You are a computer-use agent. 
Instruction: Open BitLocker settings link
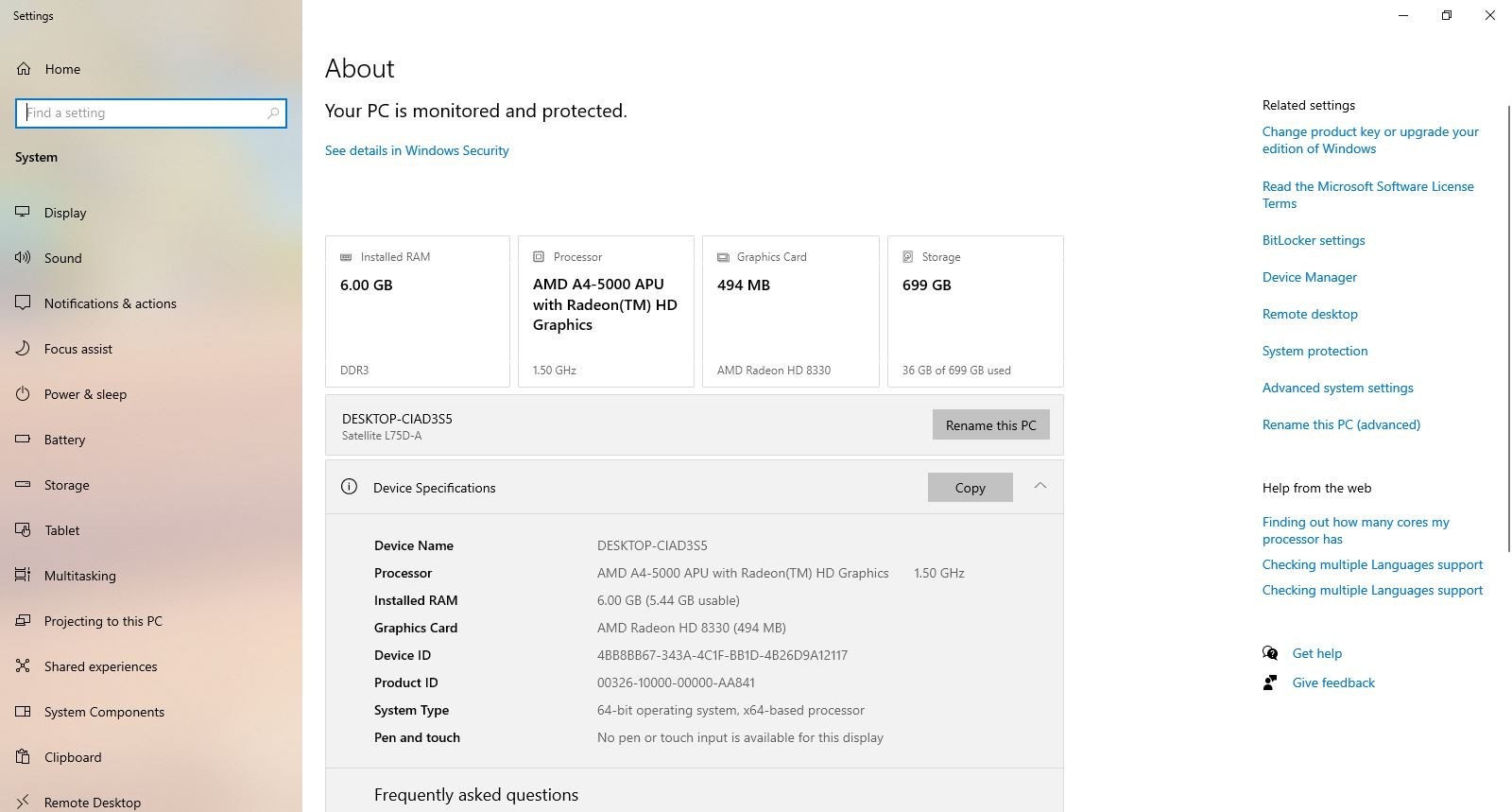pos(1314,240)
